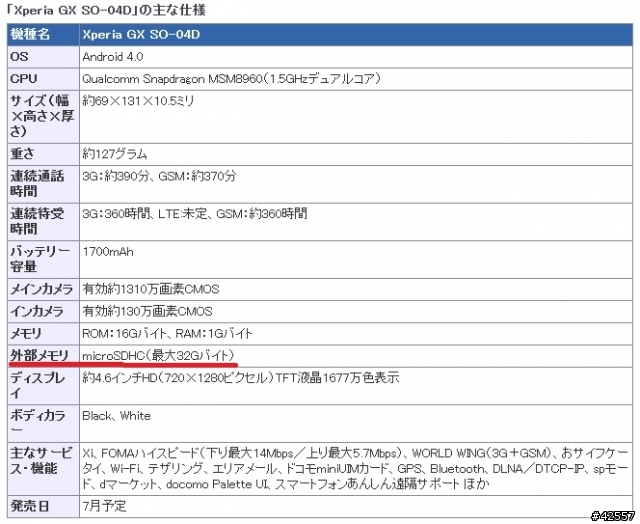Click the Xi、FOMAハイスピード services text
Screen dimensions: 640x524
[355, 469]
